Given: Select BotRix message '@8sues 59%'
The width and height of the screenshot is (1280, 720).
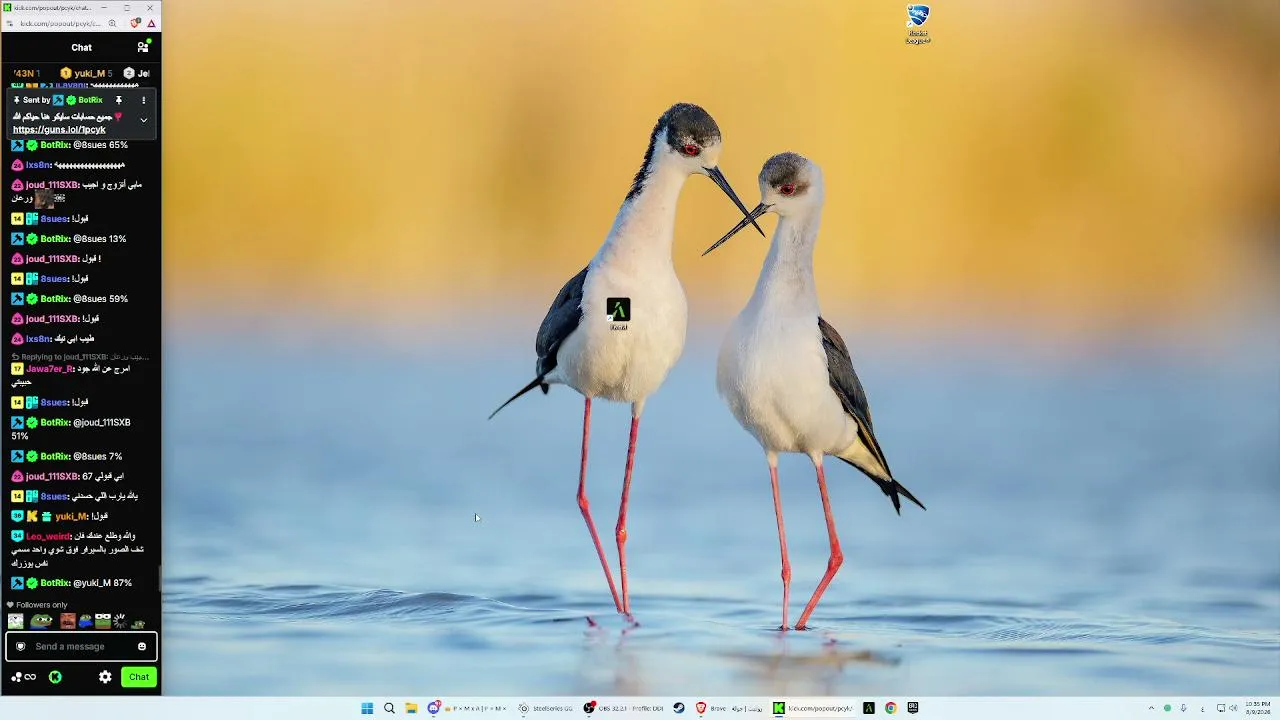Looking at the screenshot, I should tap(69, 299).
